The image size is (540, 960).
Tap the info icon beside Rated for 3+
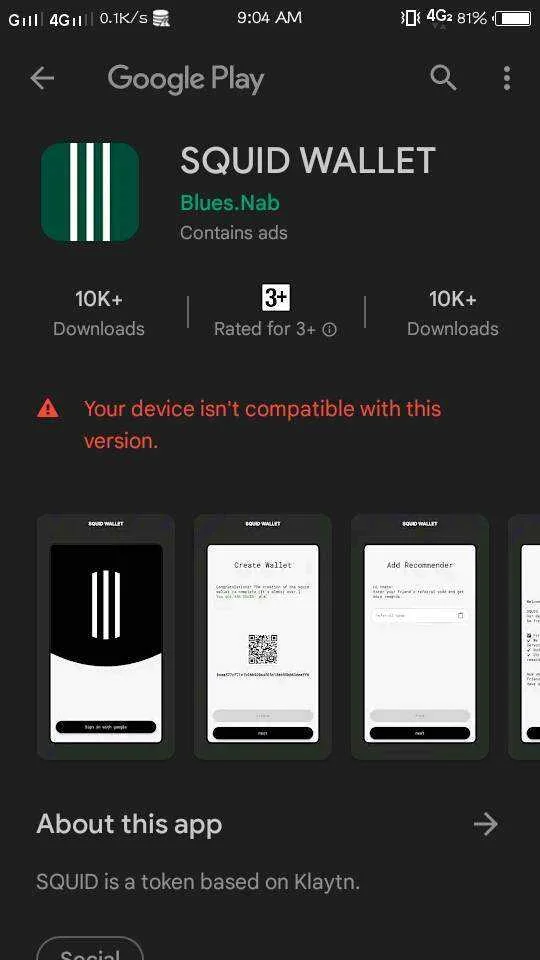point(329,329)
